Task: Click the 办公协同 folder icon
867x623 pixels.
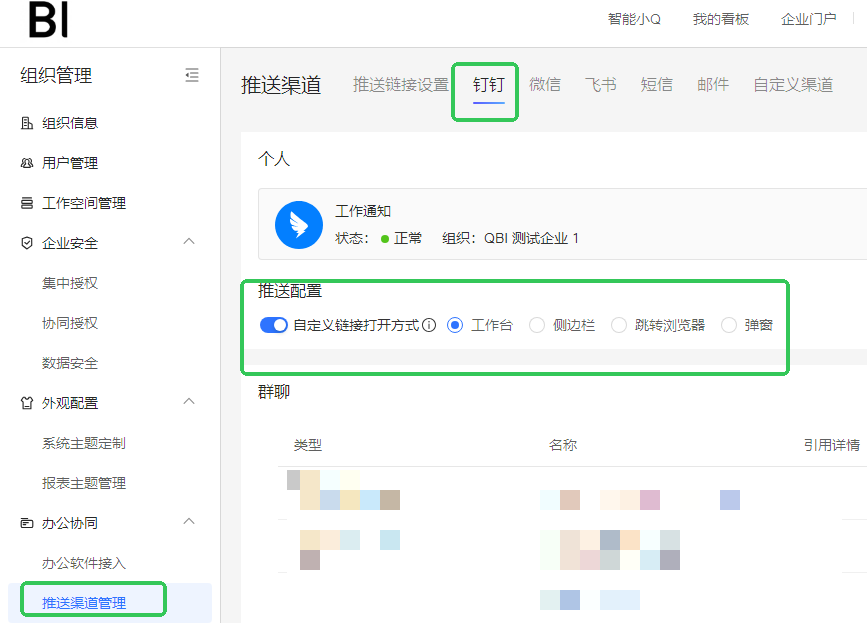Action: tap(27, 523)
